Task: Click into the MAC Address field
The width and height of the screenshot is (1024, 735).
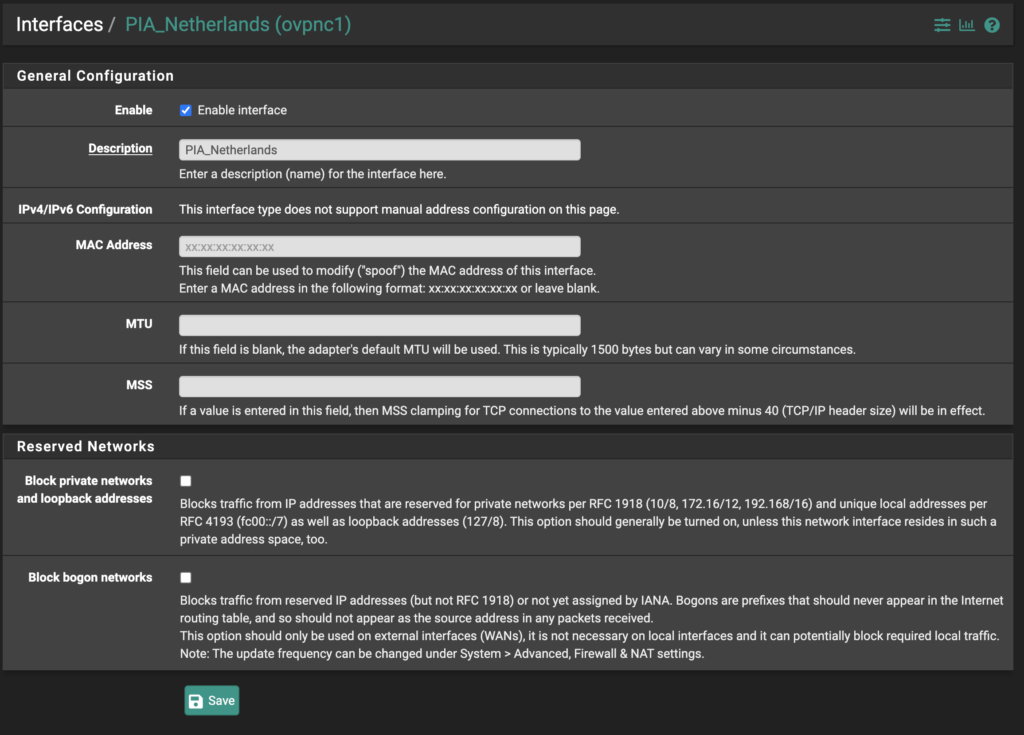Action: tap(379, 247)
